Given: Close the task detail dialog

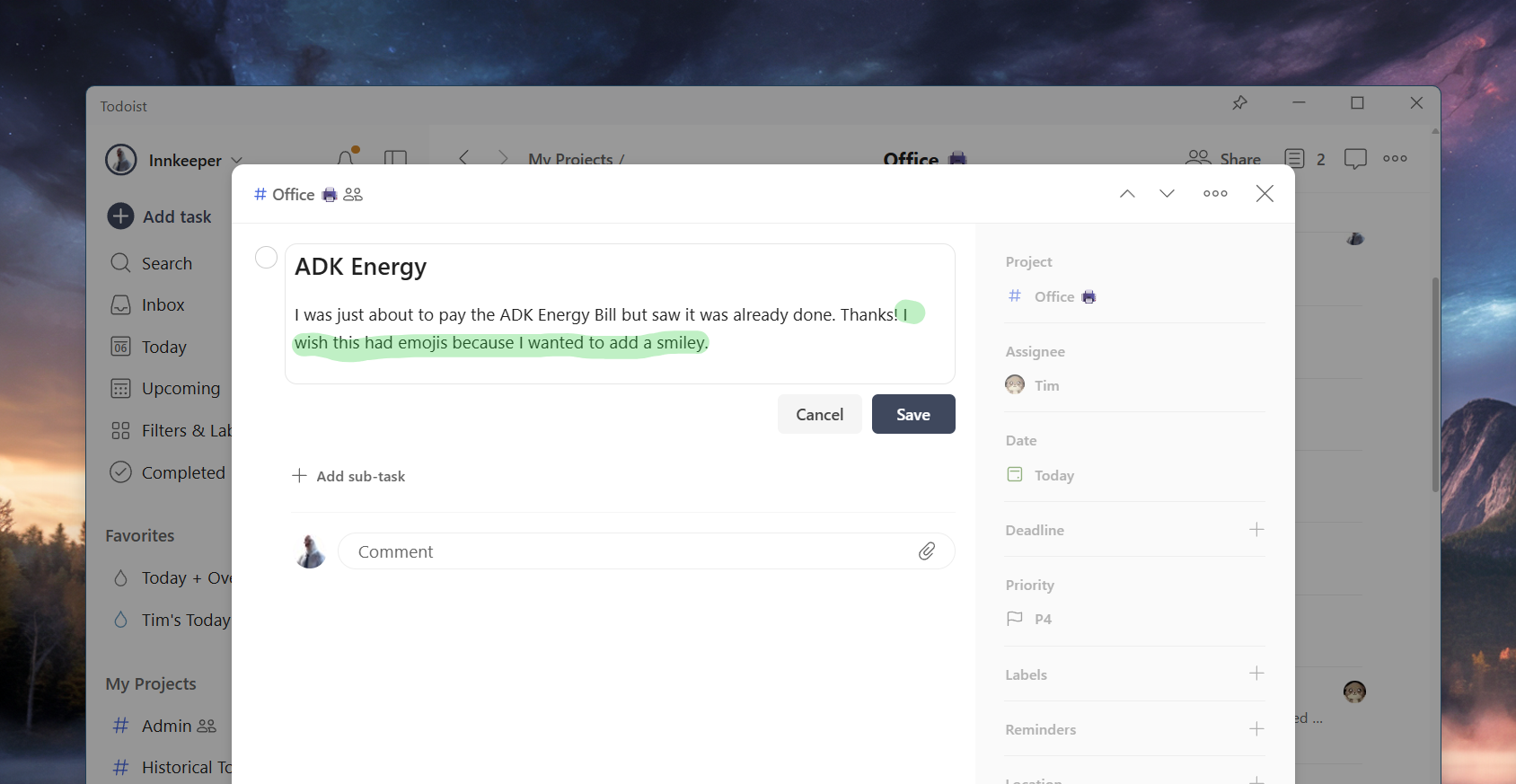Looking at the screenshot, I should point(1265,194).
